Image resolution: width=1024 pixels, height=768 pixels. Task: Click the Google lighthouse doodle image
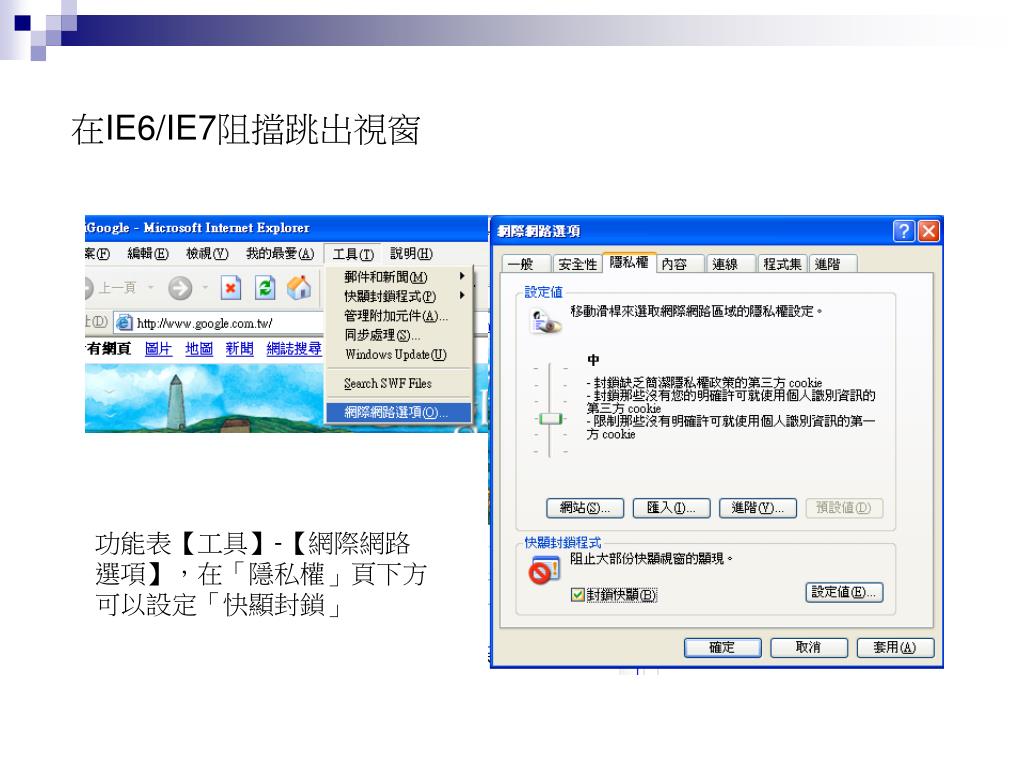tap(204, 398)
